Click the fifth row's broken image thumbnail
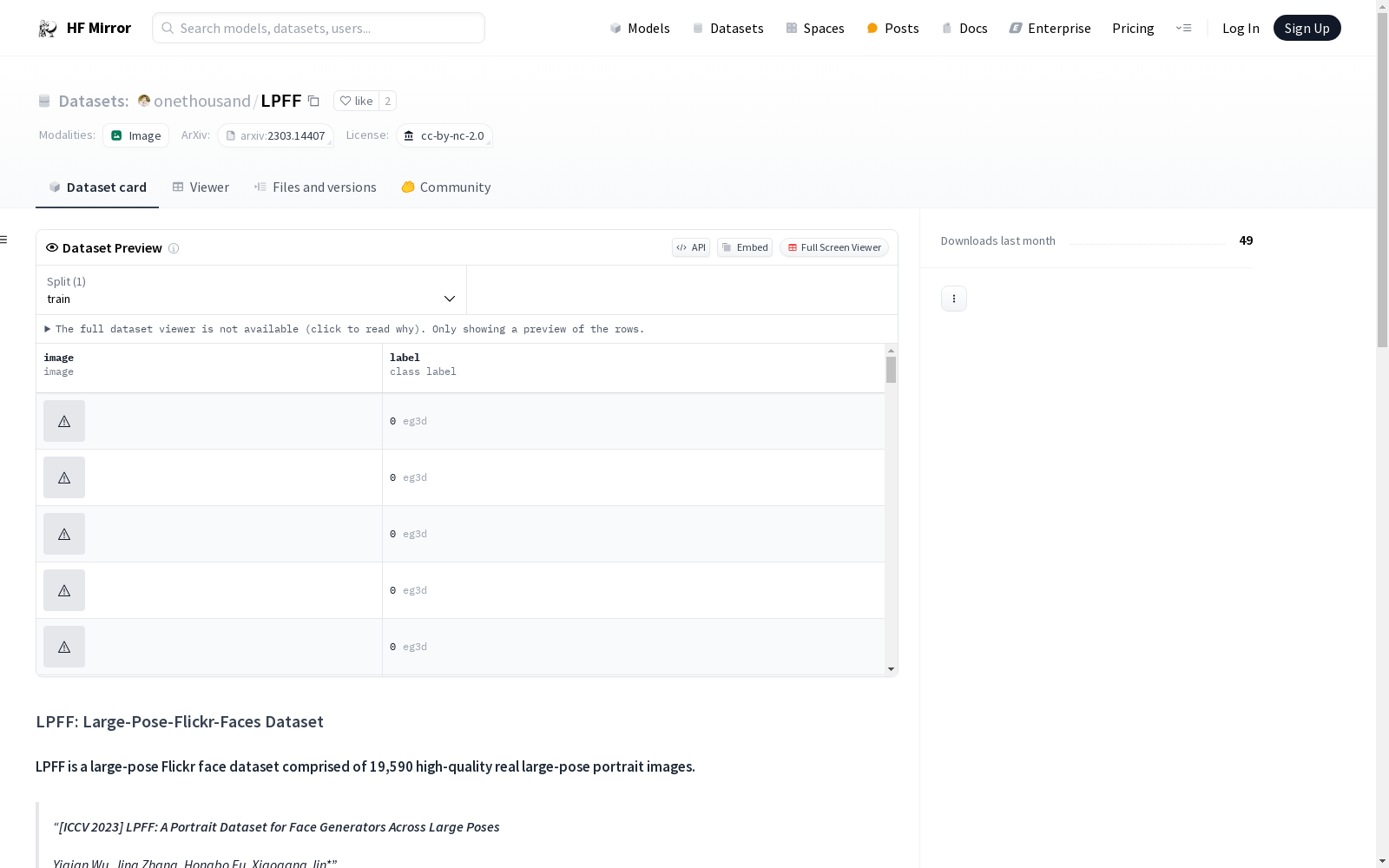This screenshot has height=868, width=1389. click(x=64, y=647)
